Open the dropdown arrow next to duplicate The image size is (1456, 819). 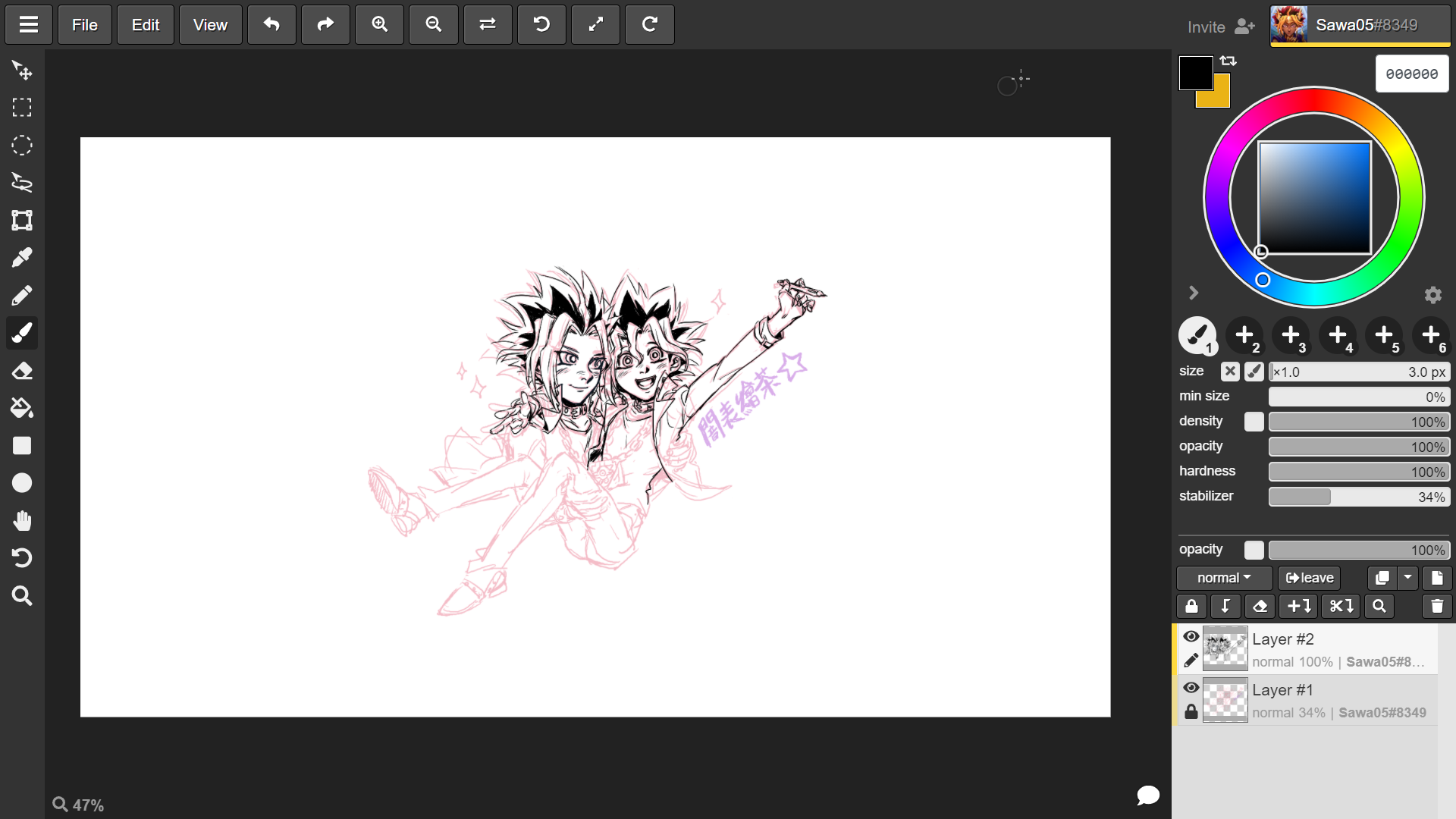1407,578
